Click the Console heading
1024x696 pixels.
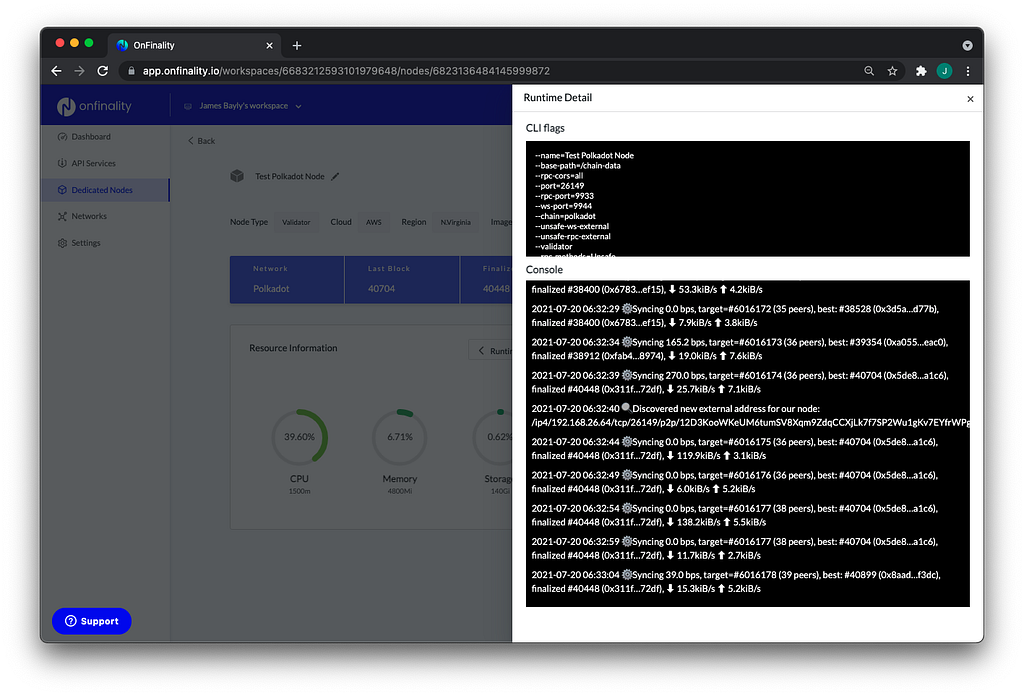tap(544, 270)
